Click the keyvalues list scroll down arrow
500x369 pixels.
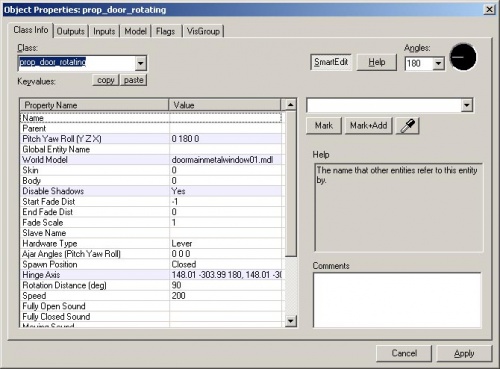click(x=291, y=321)
